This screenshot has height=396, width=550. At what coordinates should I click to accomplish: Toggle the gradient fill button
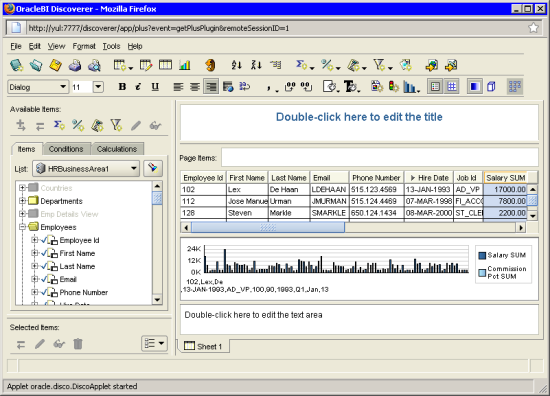tap(474, 87)
